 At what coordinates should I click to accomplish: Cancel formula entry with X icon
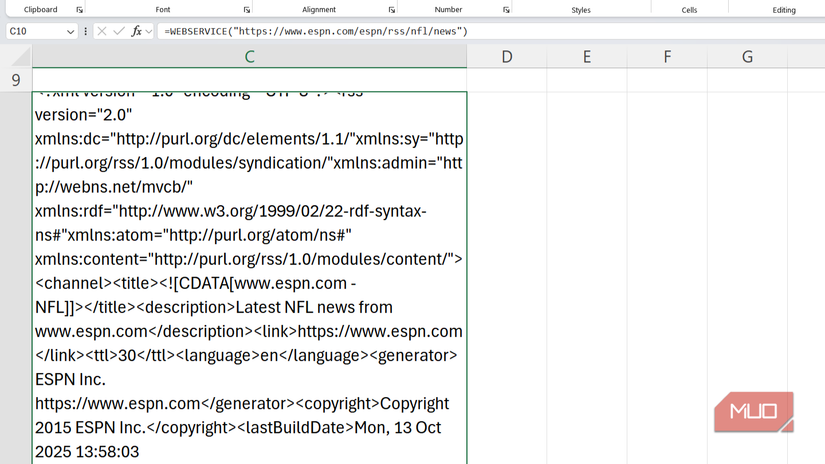coord(102,32)
